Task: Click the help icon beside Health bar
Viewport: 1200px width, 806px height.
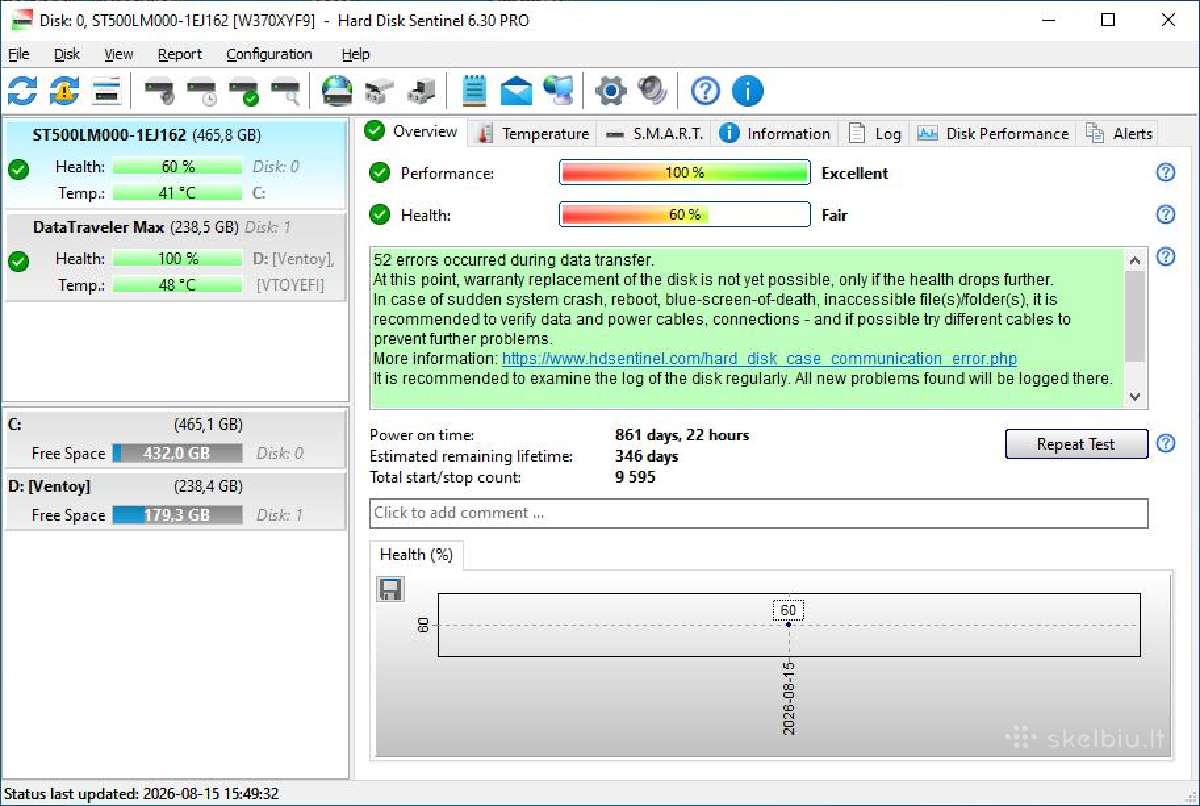Action: [1165, 214]
